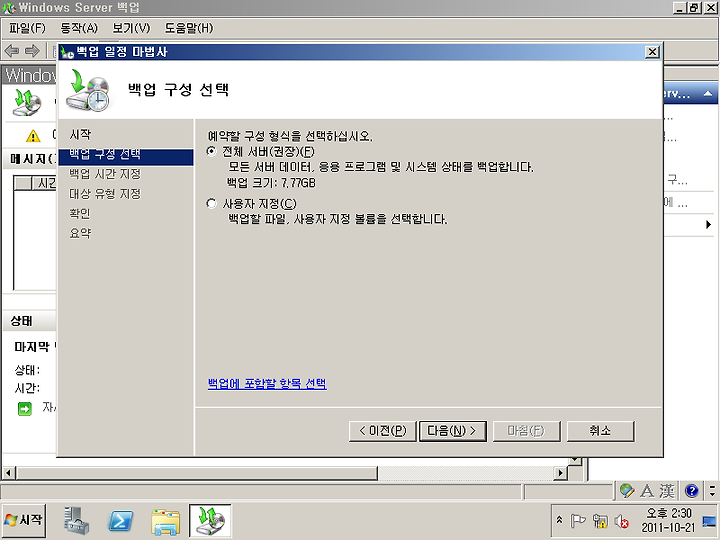This screenshot has height=540, width=720.
Task: Click the 백업 크기: 7.77GB text
Action: 271,183
